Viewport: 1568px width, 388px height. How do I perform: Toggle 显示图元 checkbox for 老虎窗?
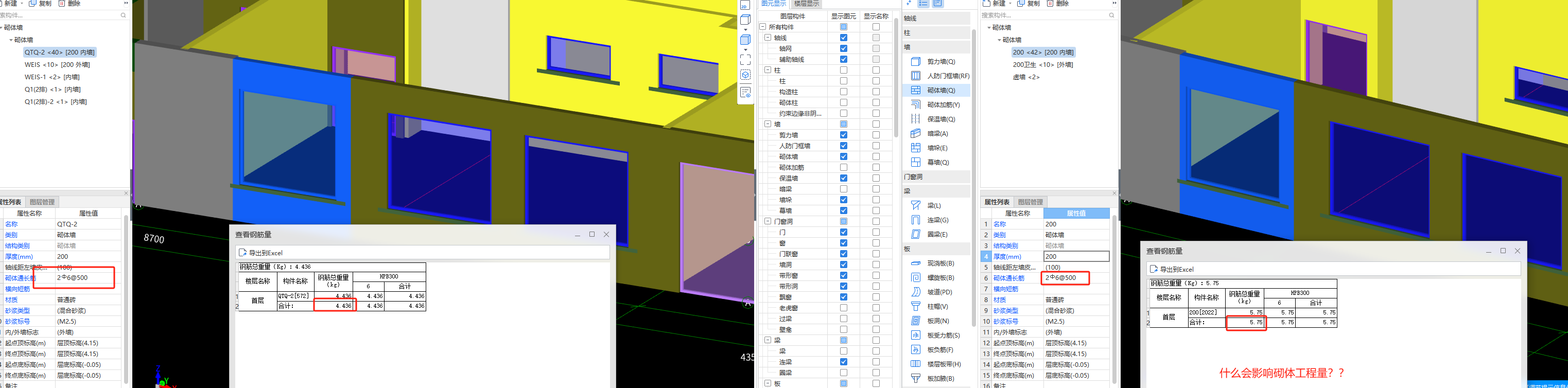[843, 308]
